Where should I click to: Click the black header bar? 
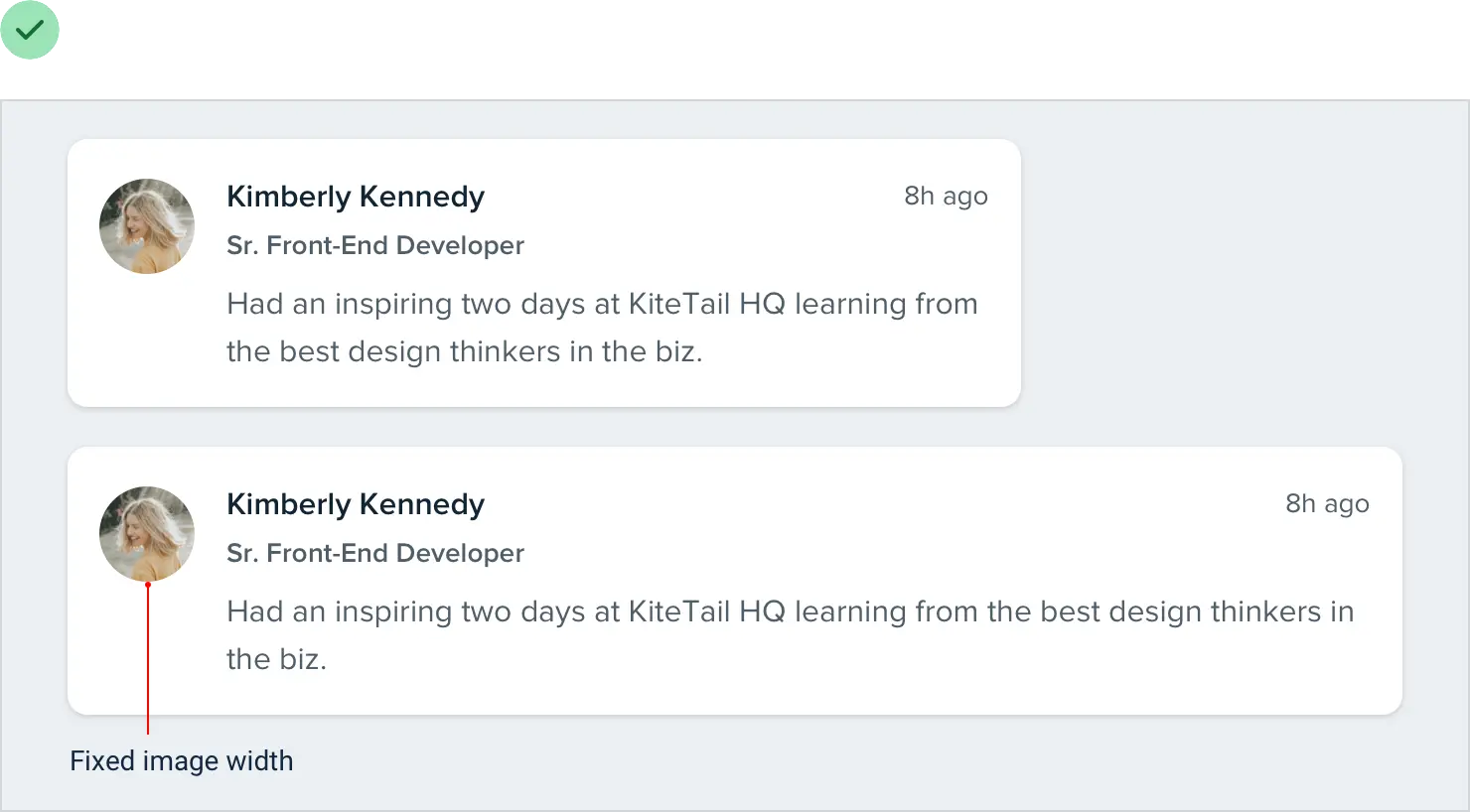[735, 48]
